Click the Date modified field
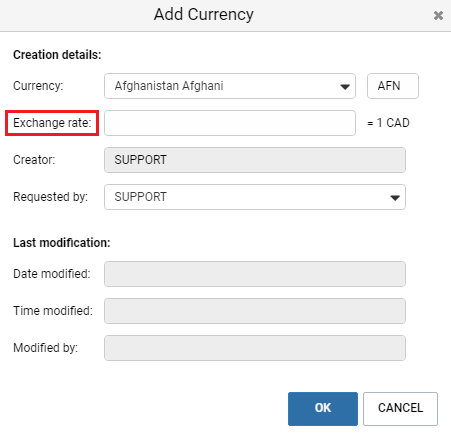 click(x=255, y=274)
